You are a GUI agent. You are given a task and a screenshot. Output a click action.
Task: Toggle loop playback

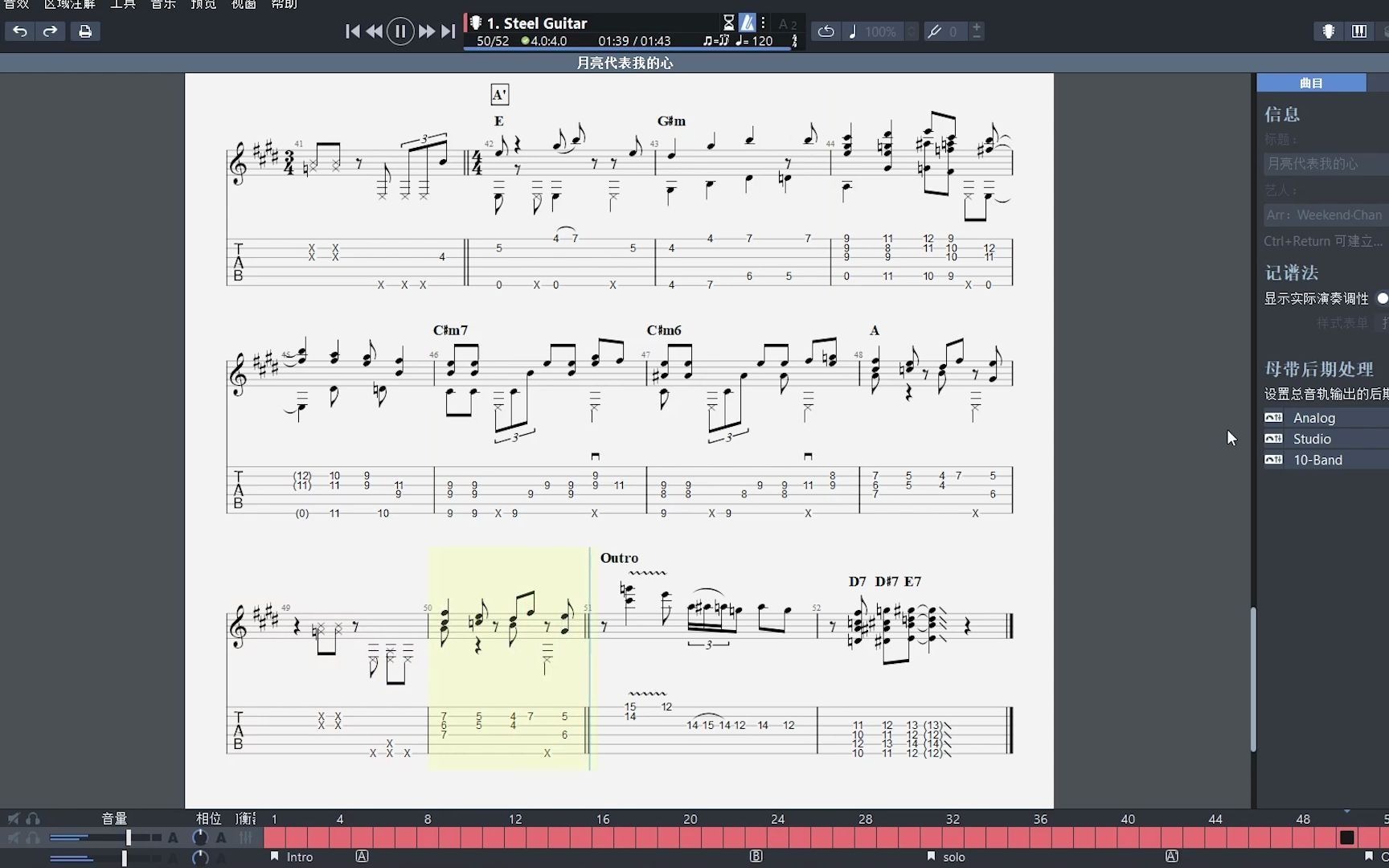826,31
